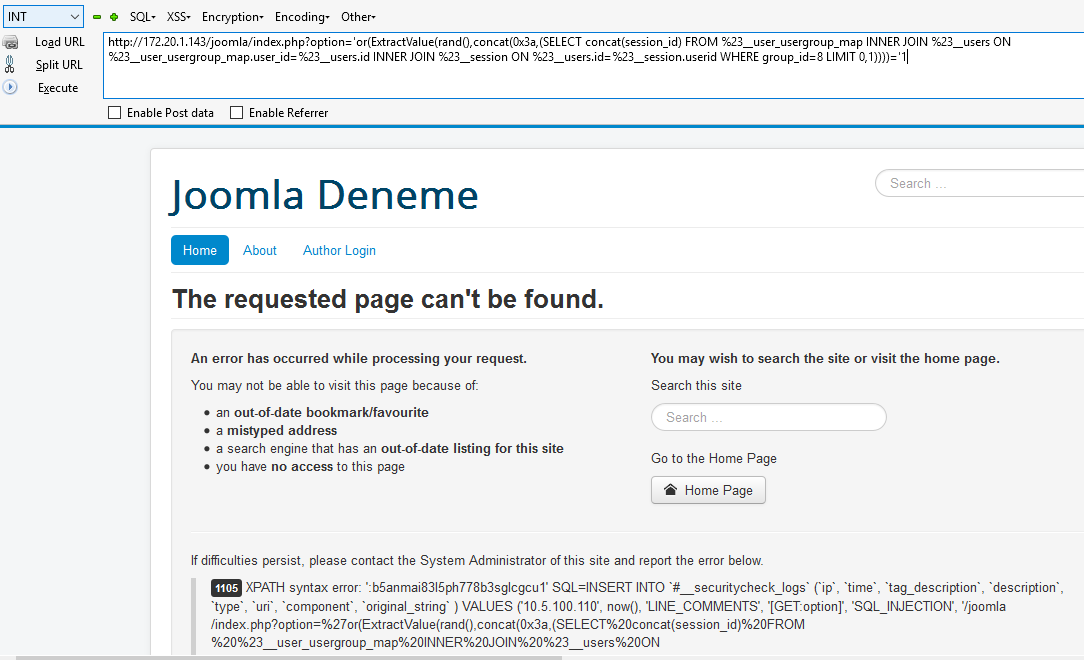Image resolution: width=1084 pixels, height=660 pixels.
Task: Open the Other menu
Action: pyautogui.click(x=358, y=17)
